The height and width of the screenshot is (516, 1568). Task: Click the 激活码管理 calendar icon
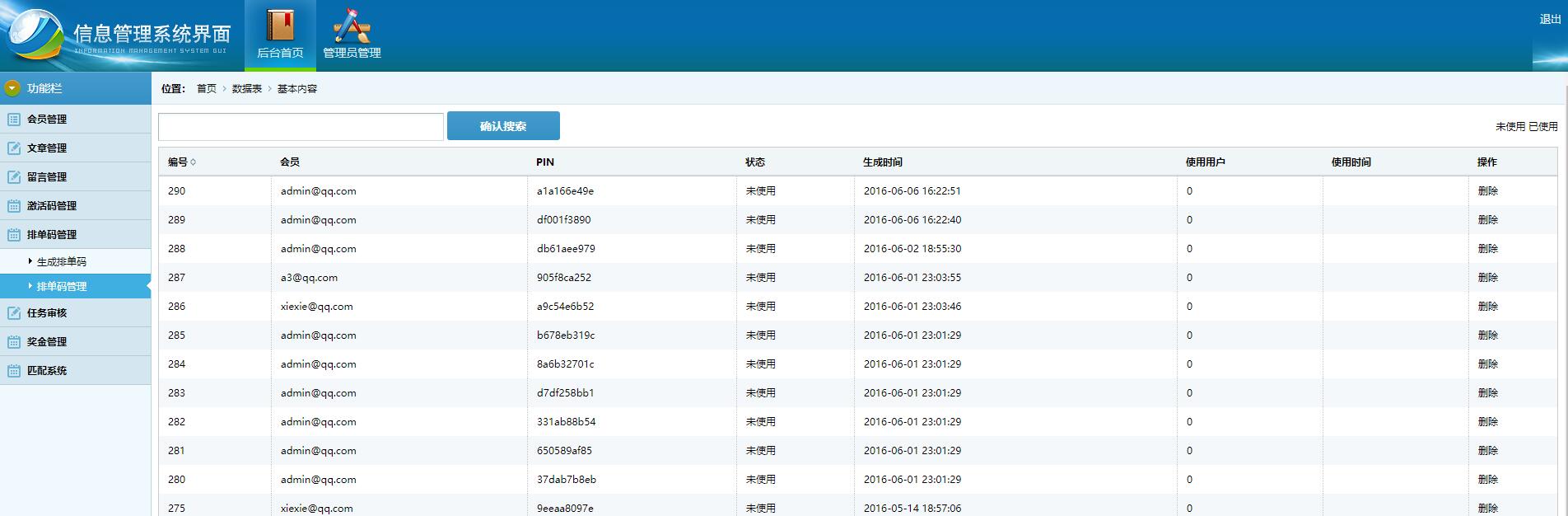(14, 206)
